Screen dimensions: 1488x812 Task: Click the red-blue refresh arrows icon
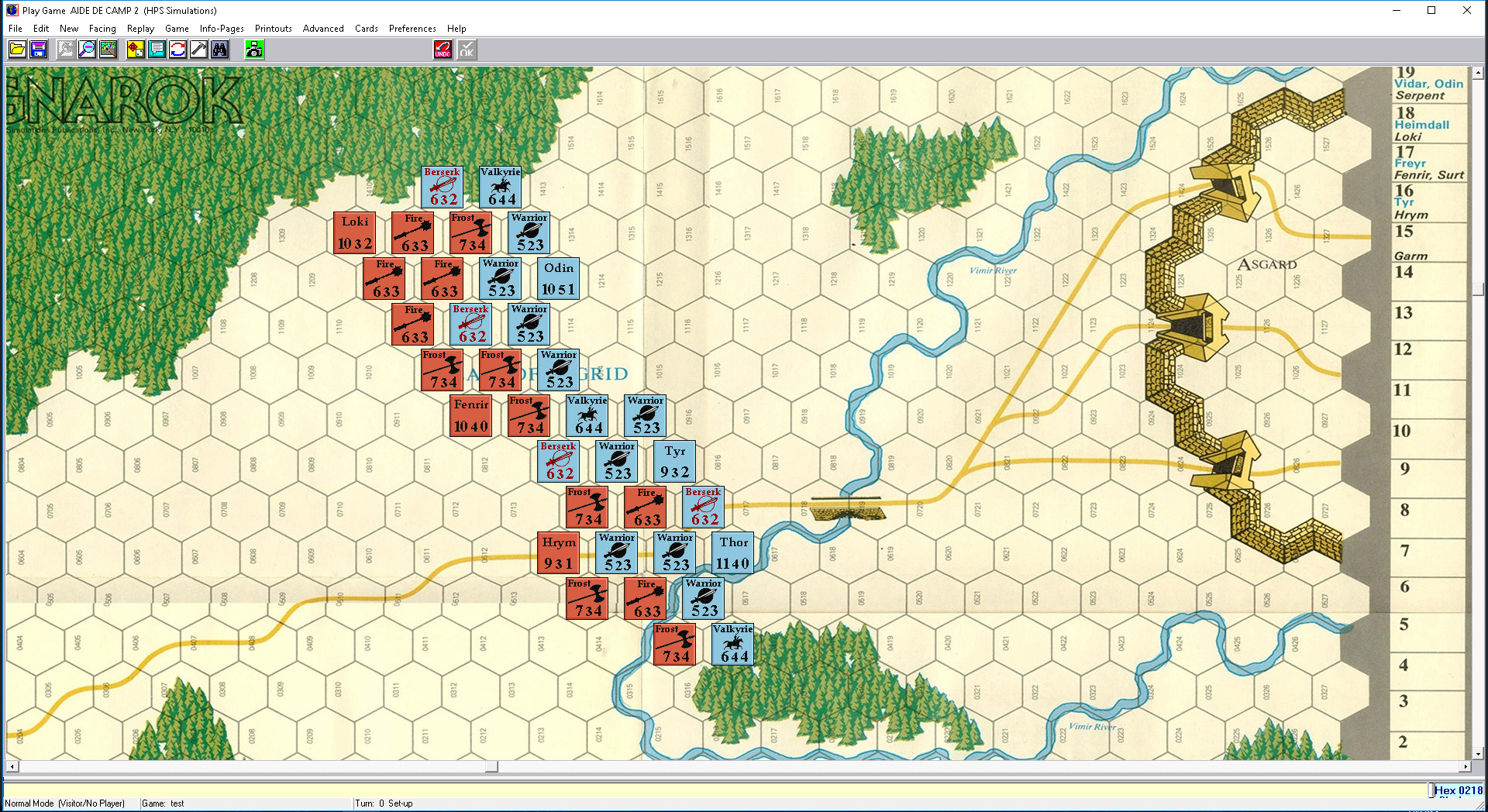tap(177, 50)
